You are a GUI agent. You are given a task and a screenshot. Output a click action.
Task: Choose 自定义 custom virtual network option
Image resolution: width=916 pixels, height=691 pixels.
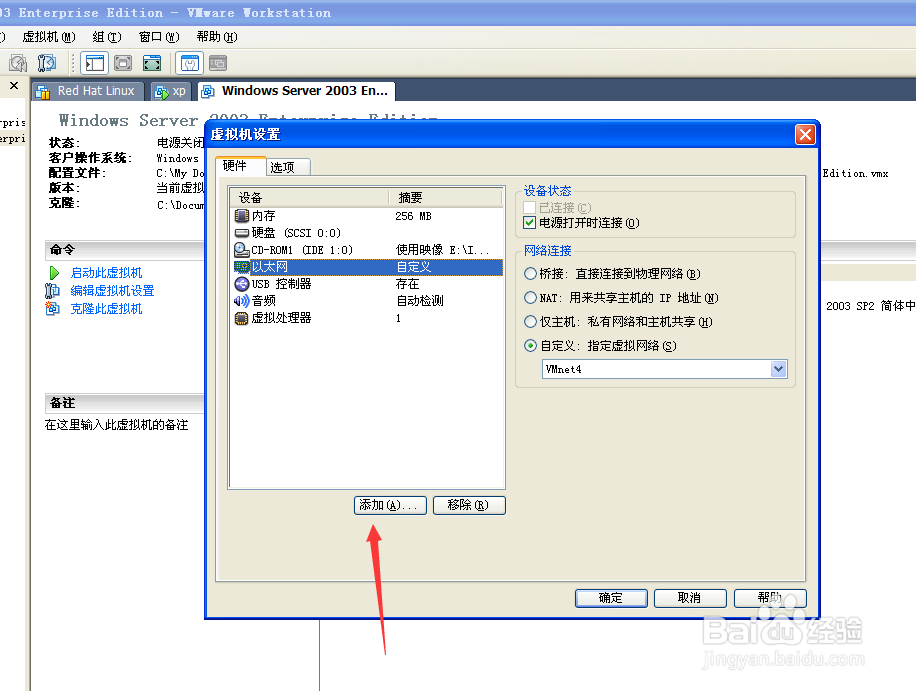pyautogui.click(x=530, y=346)
